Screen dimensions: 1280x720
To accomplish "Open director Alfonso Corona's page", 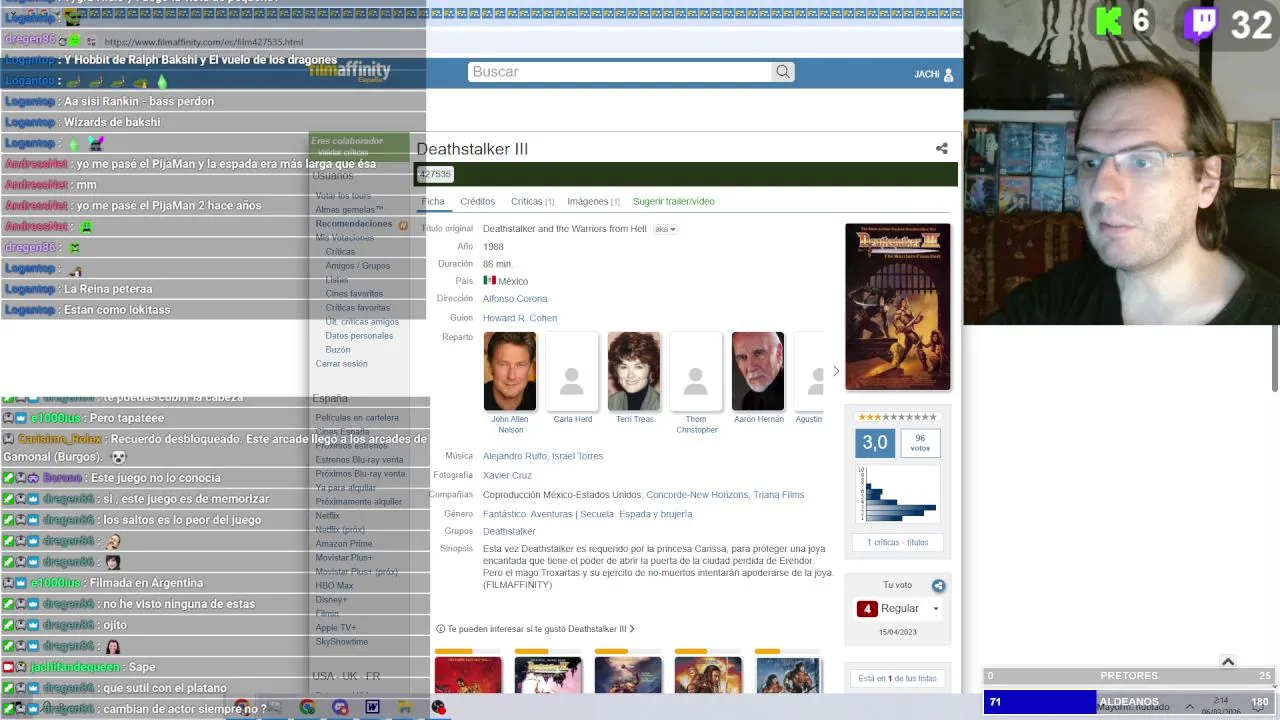I will tap(515, 299).
